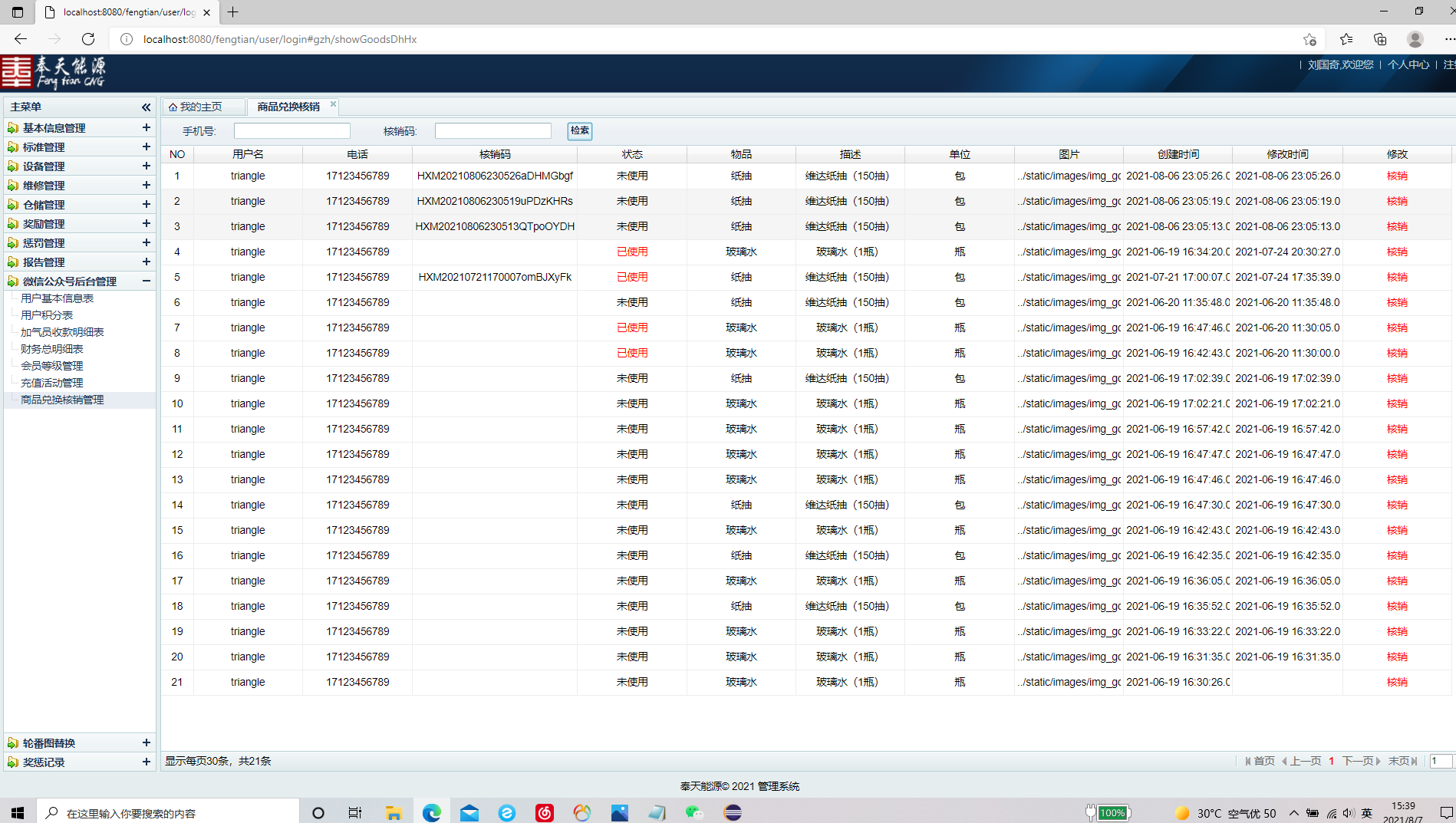Open WeChat from the taskbar

coord(694,812)
